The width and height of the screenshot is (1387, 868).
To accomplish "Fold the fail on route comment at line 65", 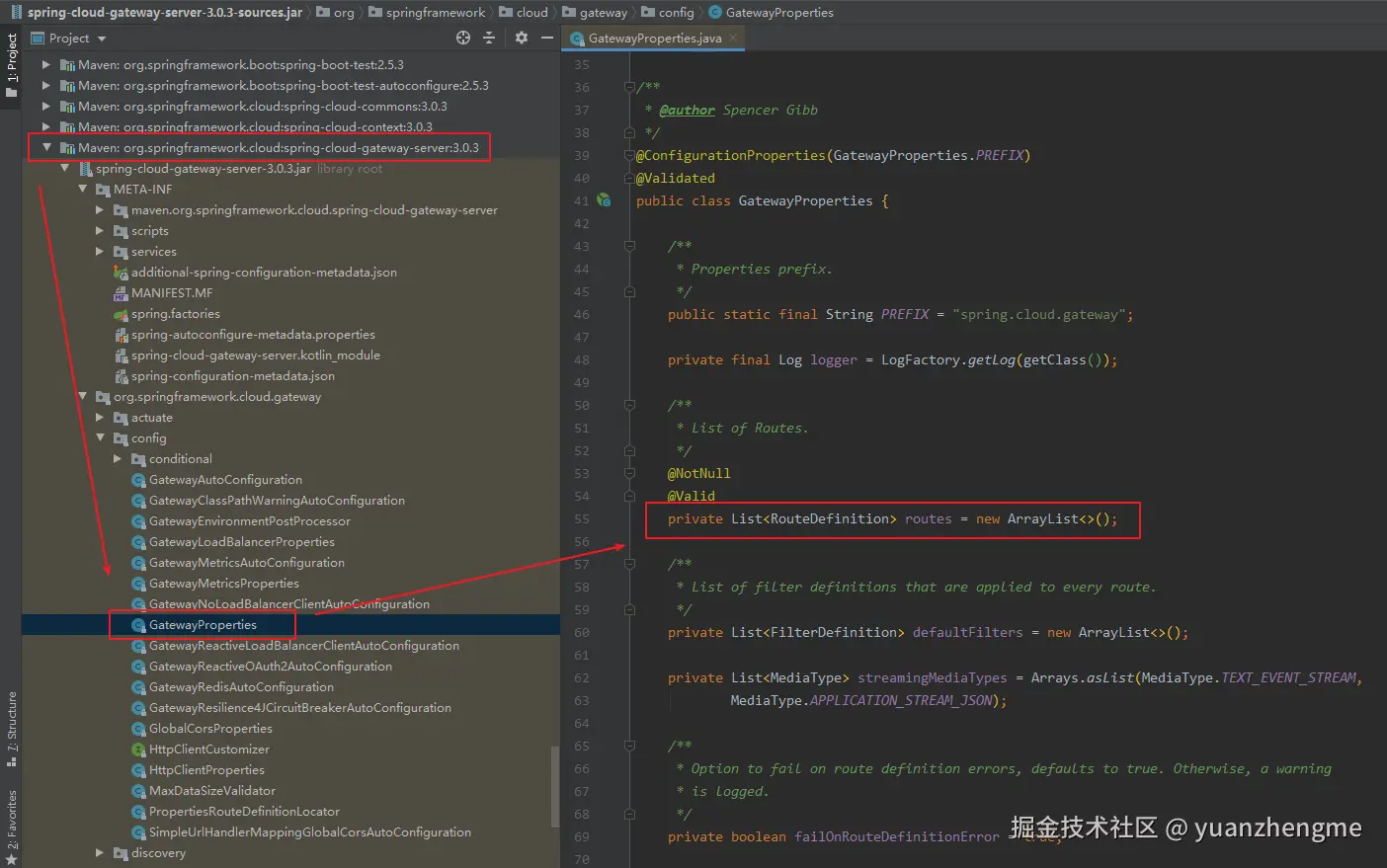I will [x=629, y=746].
